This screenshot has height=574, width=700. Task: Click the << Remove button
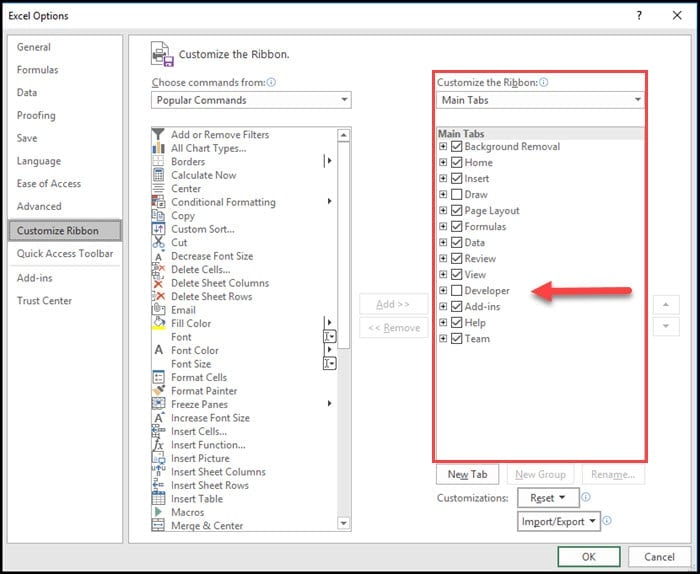tap(393, 328)
